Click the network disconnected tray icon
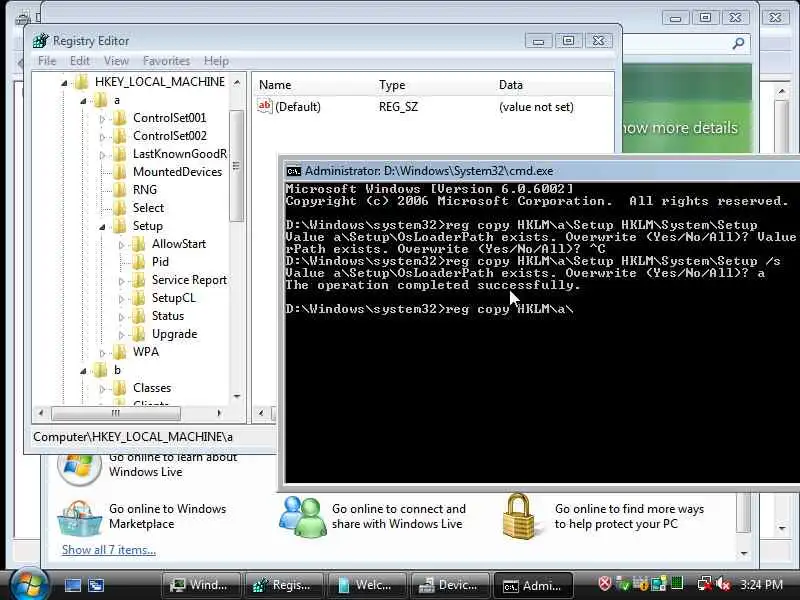 [x=705, y=584]
